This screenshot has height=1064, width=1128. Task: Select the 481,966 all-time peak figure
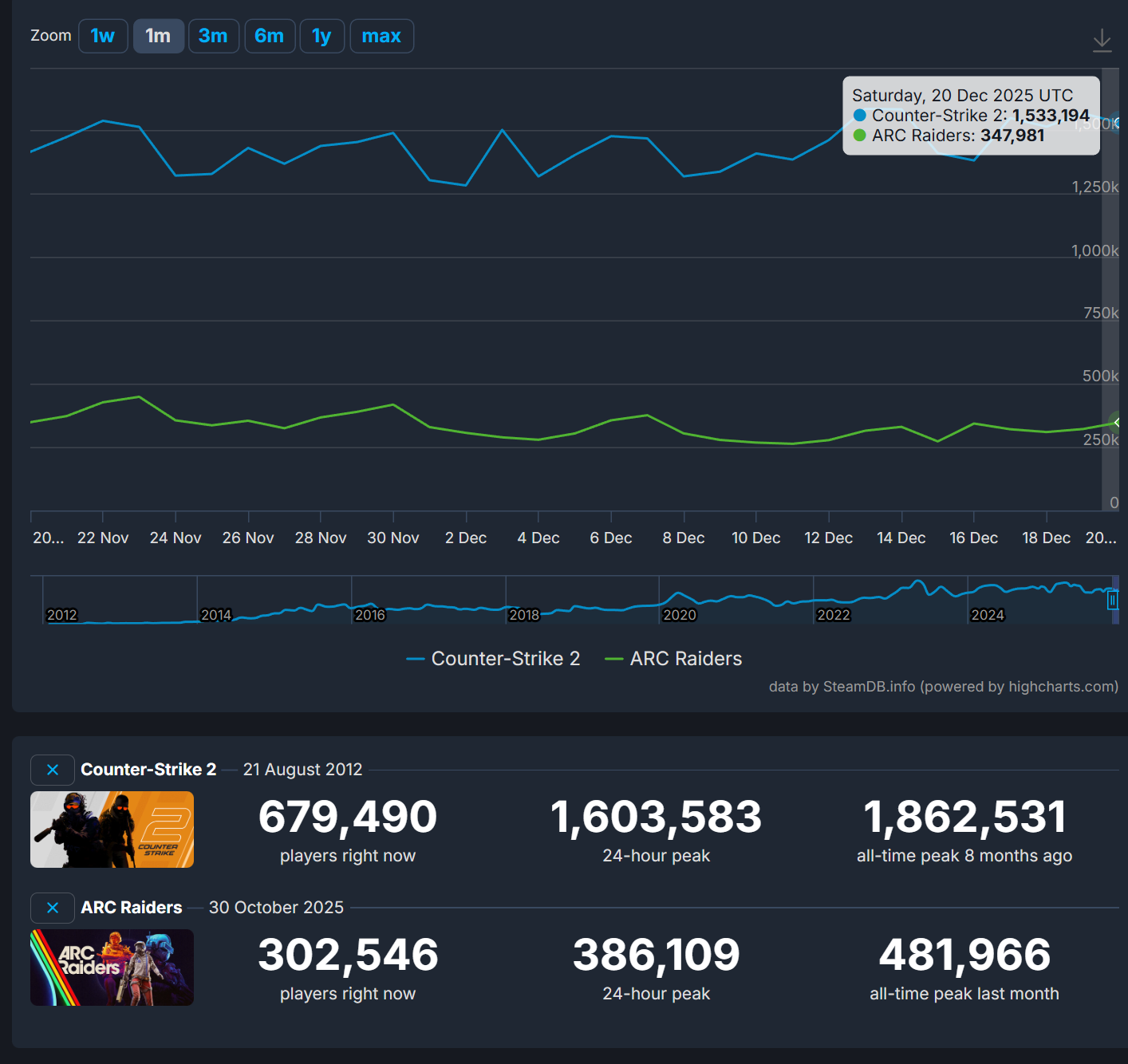pyautogui.click(x=964, y=956)
